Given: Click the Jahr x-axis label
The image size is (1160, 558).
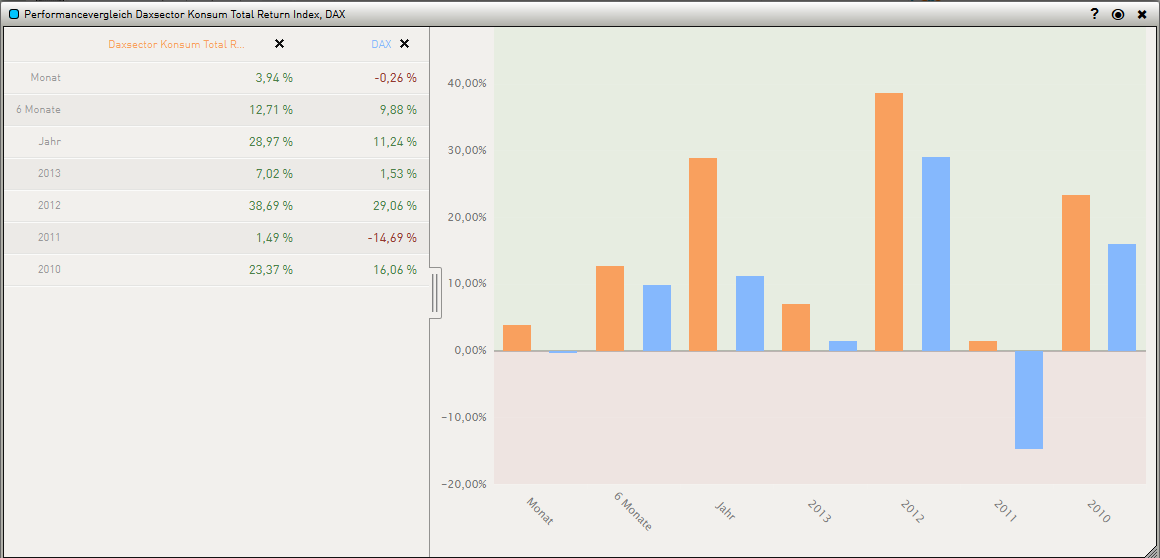Looking at the screenshot, I should (x=725, y=510).
